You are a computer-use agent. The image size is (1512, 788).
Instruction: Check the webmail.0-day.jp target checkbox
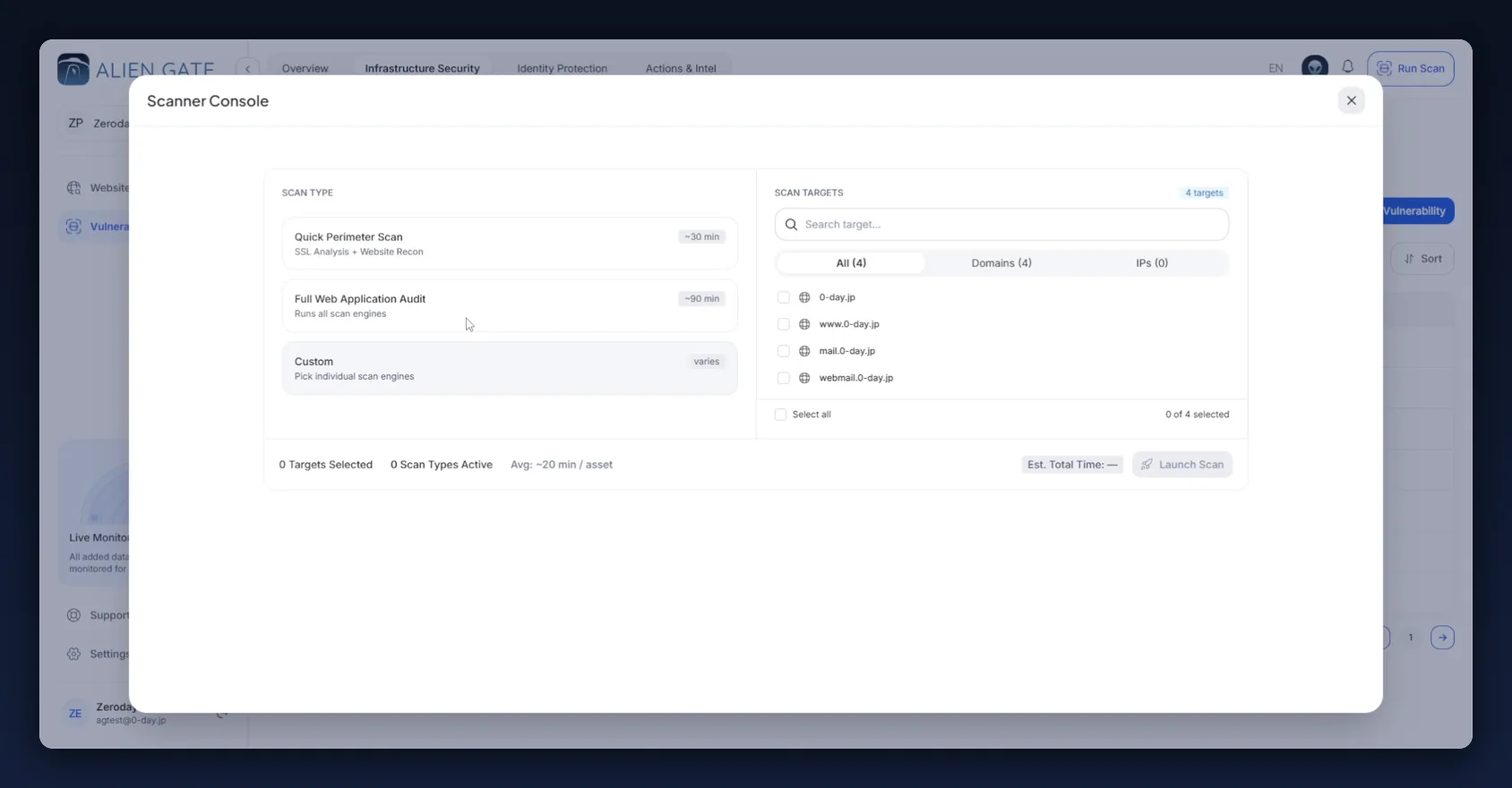[x=784, y=378]
